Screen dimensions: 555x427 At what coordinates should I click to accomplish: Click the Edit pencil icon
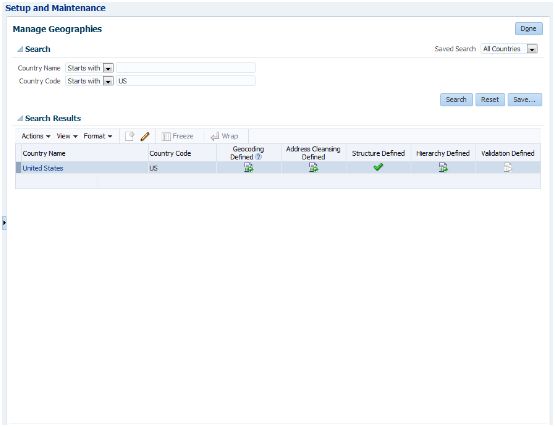145,136
